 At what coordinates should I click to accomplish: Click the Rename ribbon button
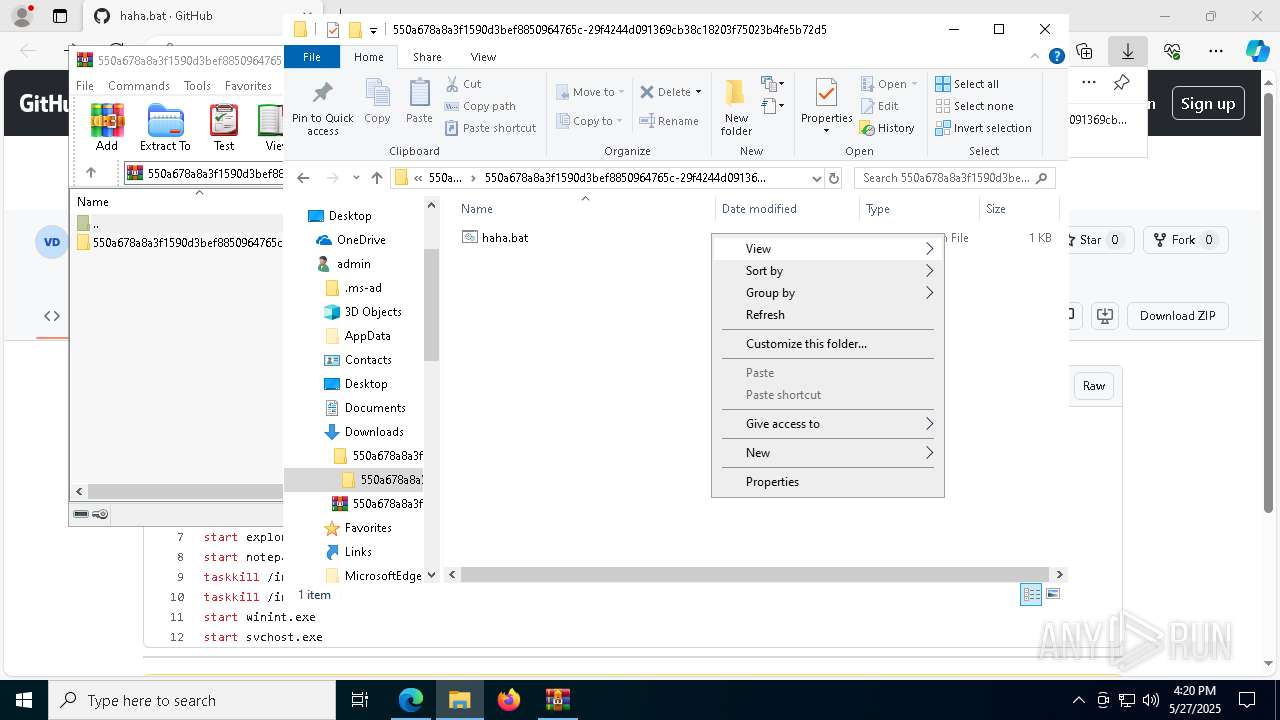click(x=669, y=121)
